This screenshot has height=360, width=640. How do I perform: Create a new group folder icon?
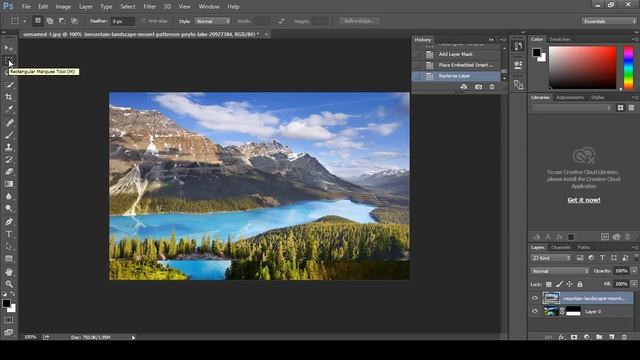click(599, 337)
